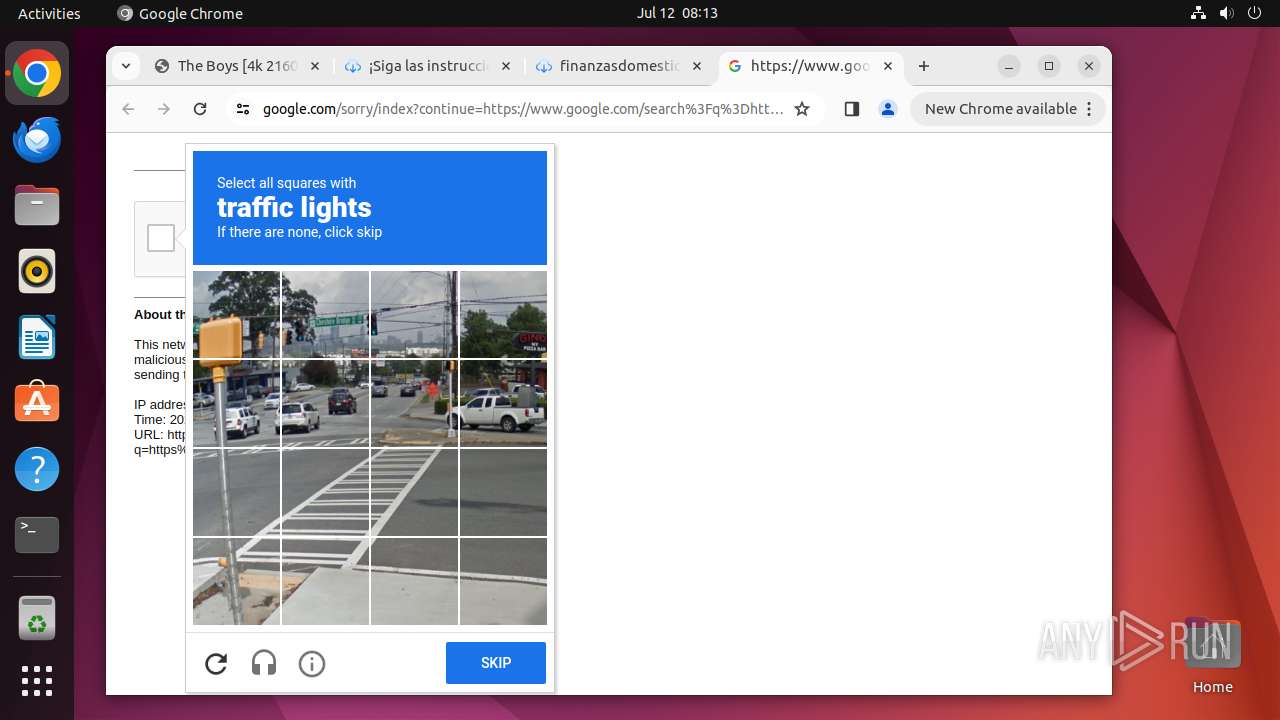The width and height of the screenshot is (1280, 720).
Task: Open the network status icon in system tray
Action: (x=1199, y=13)
